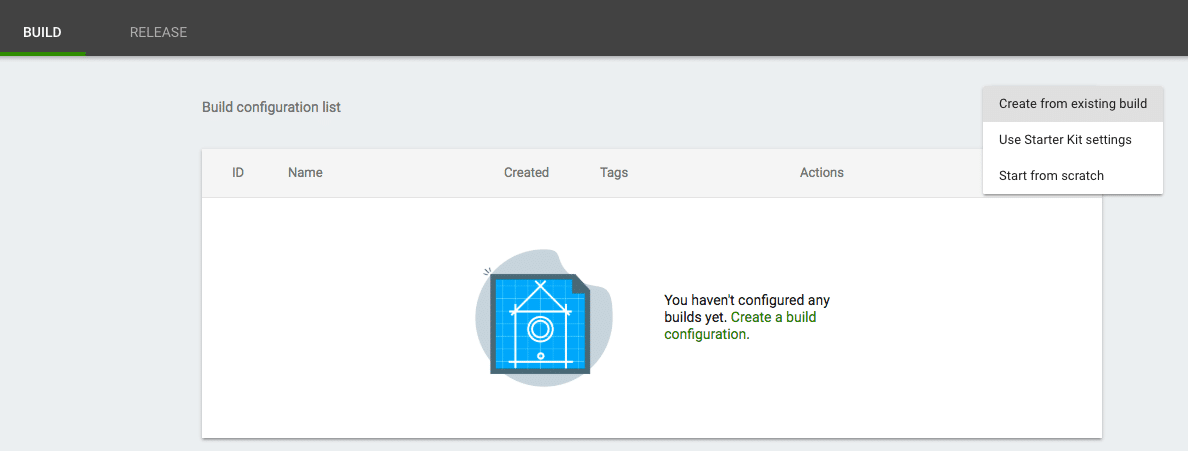Image resolution: width=1188 pixels, height=451 pixels.
Task: Click the Create a build configuration link
Action: point(773,318)
